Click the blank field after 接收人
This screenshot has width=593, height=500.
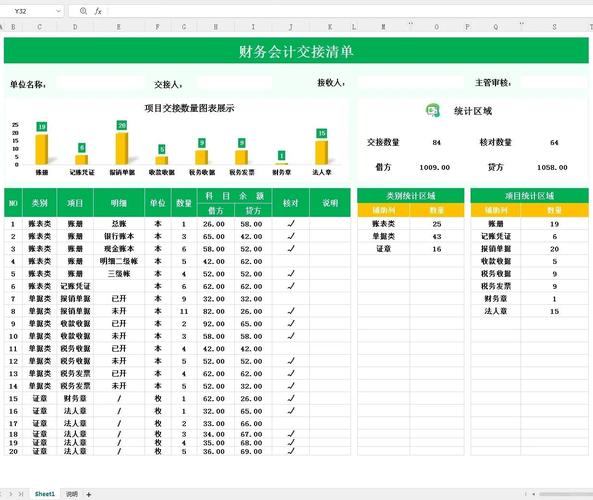pos(410,82)
